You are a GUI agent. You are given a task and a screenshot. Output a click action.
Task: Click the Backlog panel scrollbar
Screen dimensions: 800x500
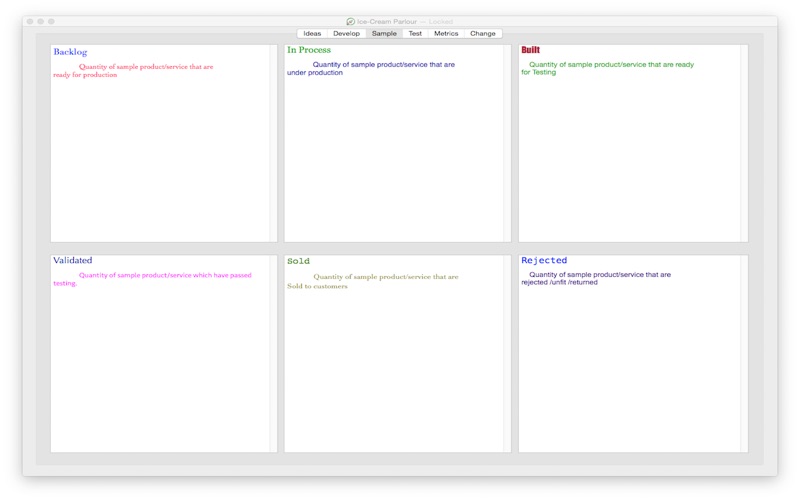click(273, 143)
